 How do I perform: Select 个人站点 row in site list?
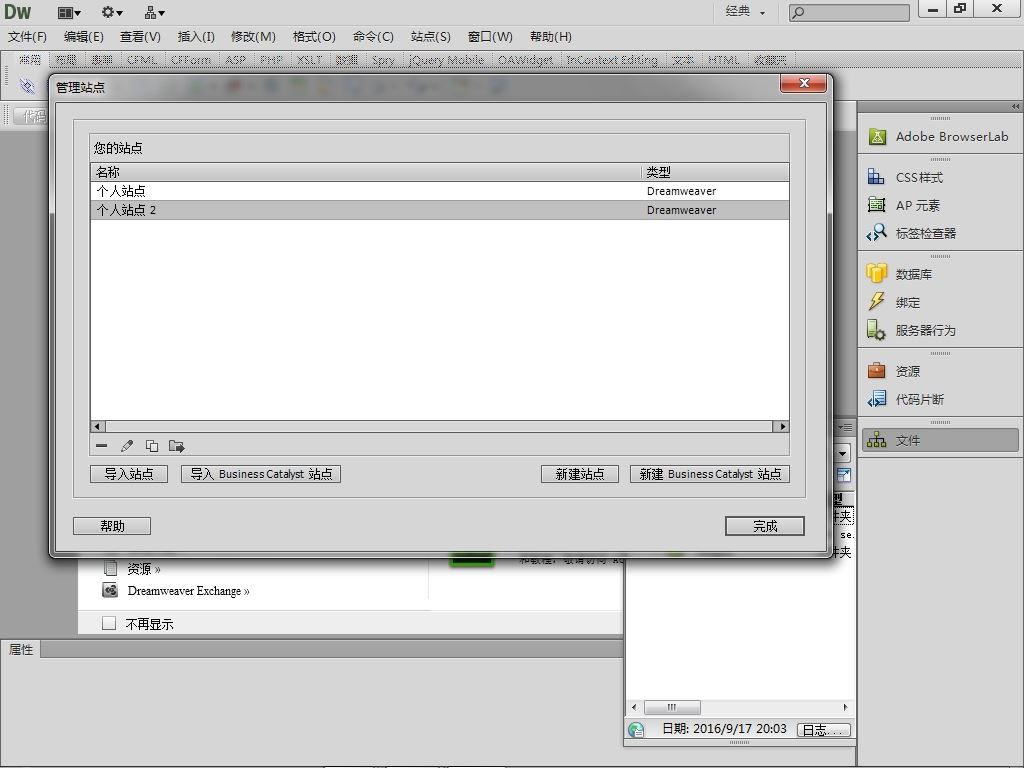tap(440, 191)
